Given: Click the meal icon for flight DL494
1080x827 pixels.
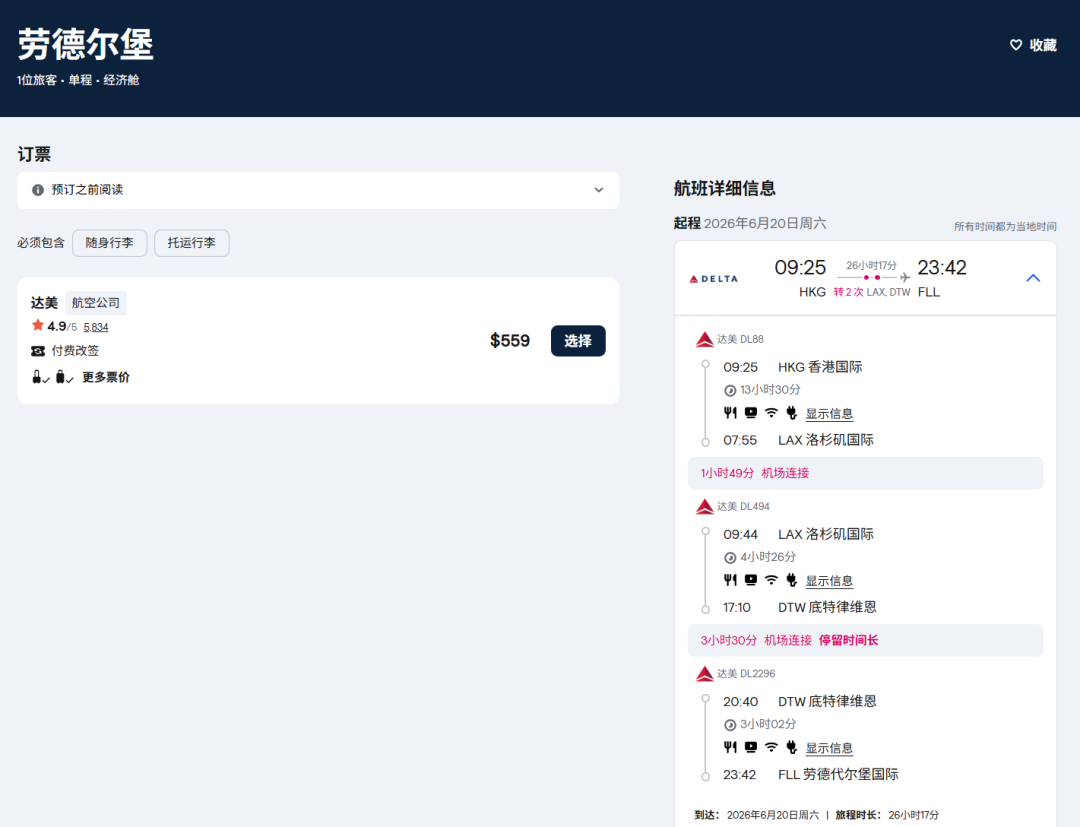Looking at the screenshot, I should coord(730,580).
